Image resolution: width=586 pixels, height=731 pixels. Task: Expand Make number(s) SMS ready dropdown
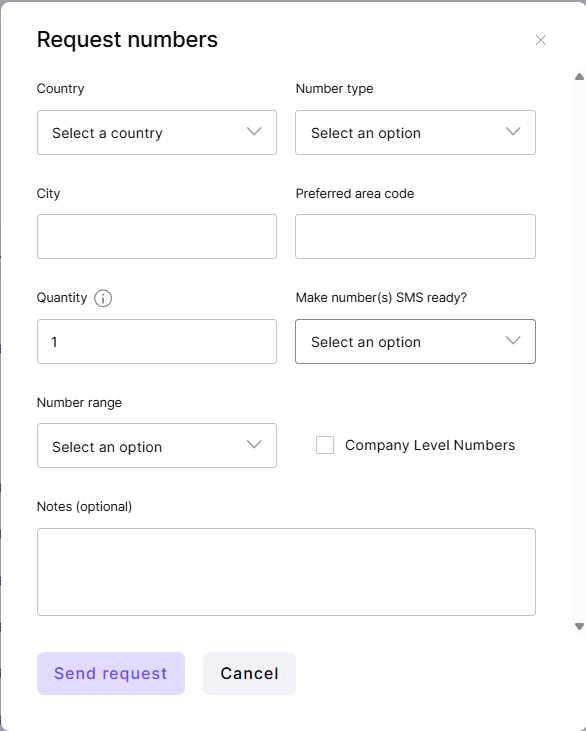point(415,341)
